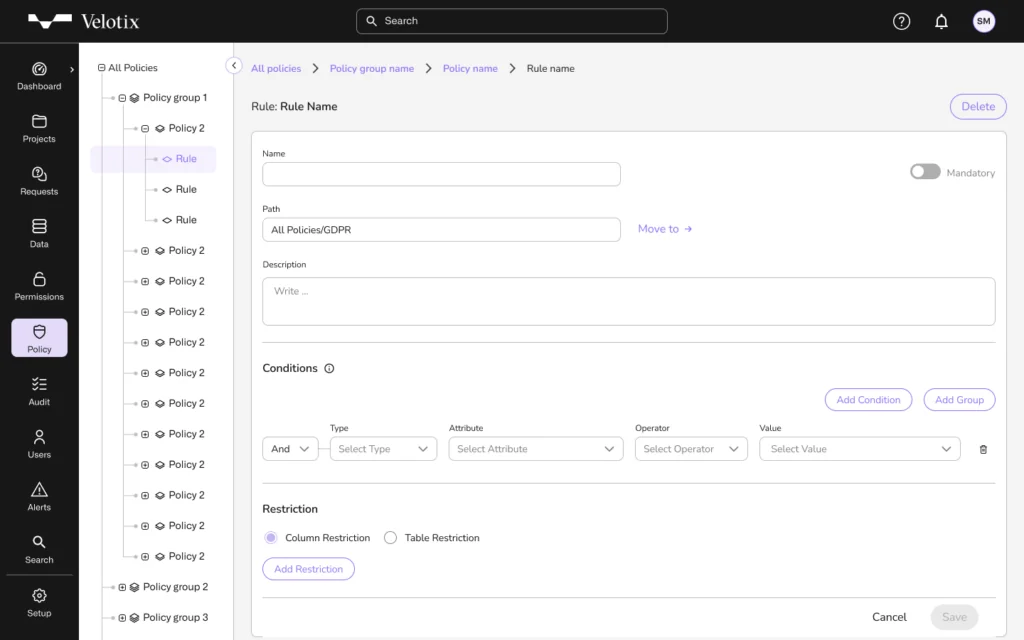Open the Projects folder icon
The image size is (1024, 640).
point(39,121)
